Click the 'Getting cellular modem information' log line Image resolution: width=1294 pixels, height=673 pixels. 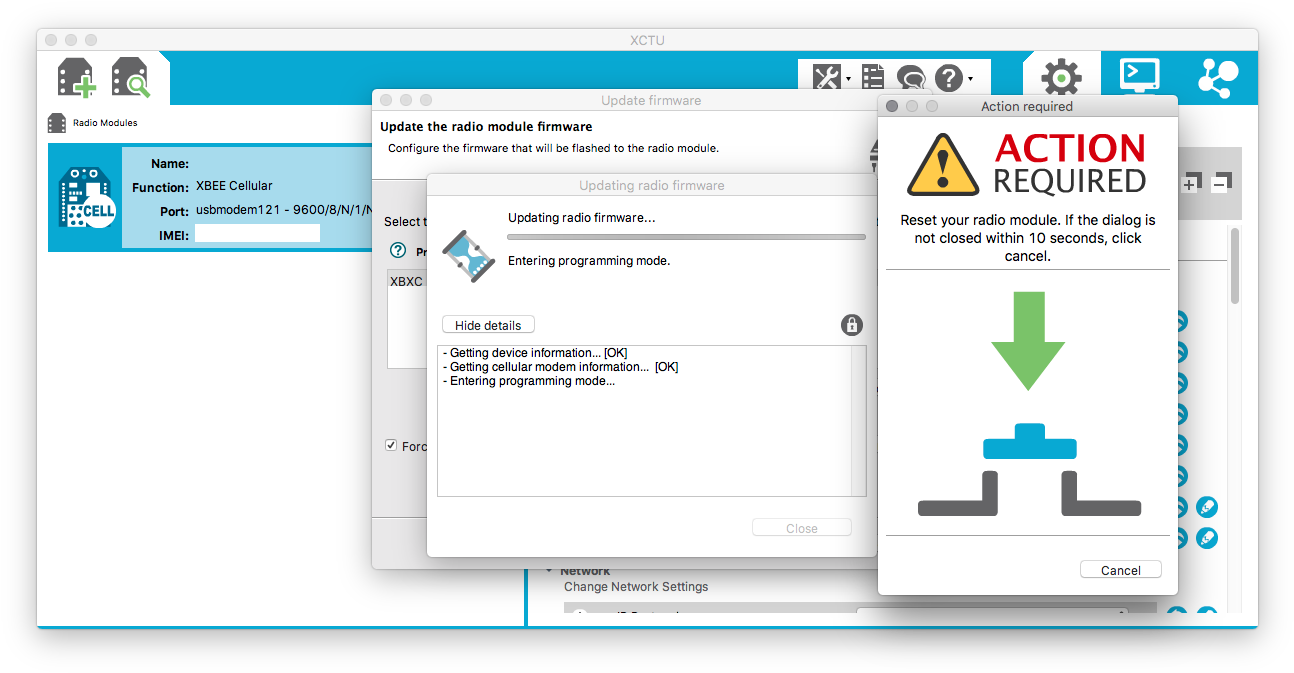point(560,367)
